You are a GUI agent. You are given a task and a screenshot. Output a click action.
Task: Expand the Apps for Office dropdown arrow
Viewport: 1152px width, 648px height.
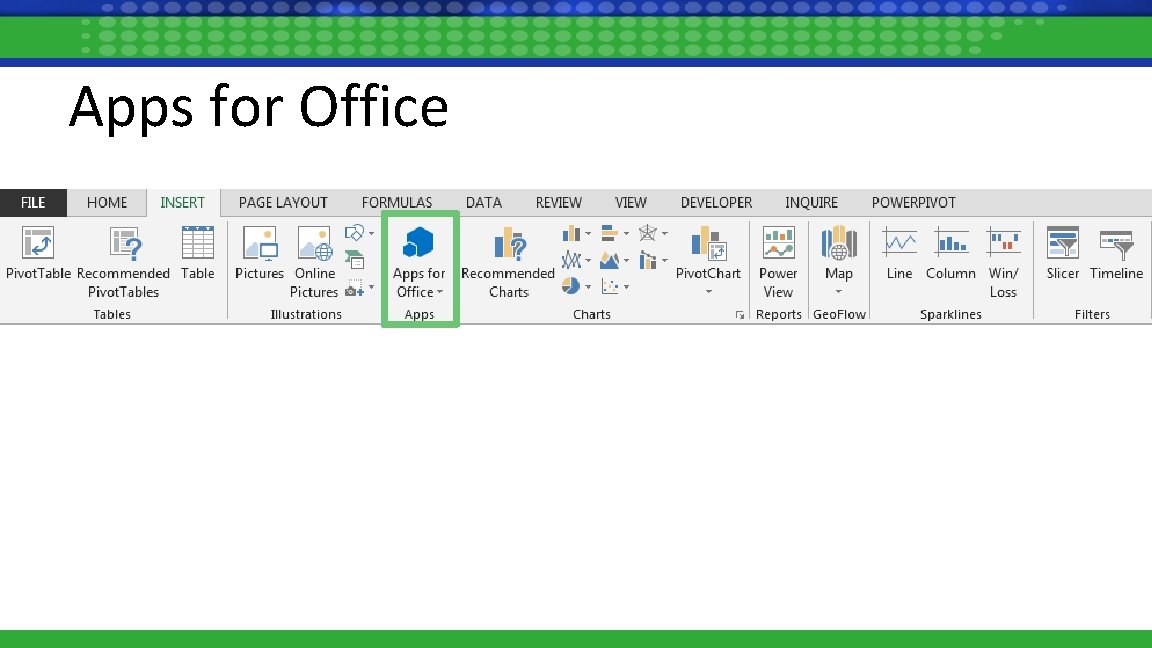(440, 292)
